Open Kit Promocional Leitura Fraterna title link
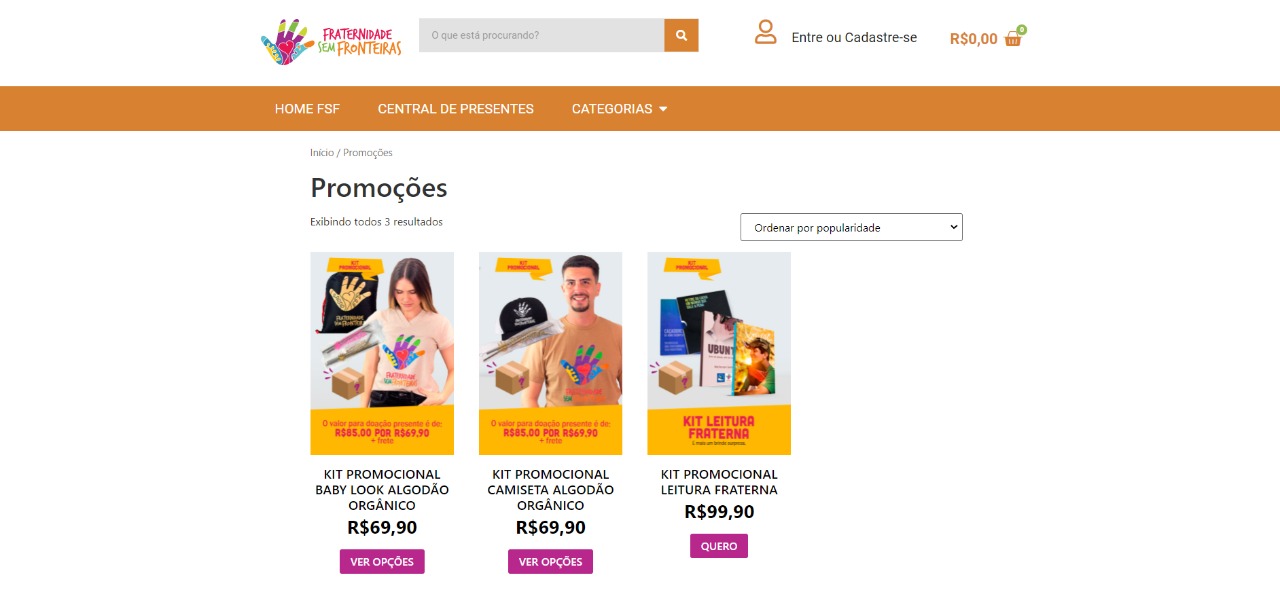1280x605 pixels. (719, 482)
